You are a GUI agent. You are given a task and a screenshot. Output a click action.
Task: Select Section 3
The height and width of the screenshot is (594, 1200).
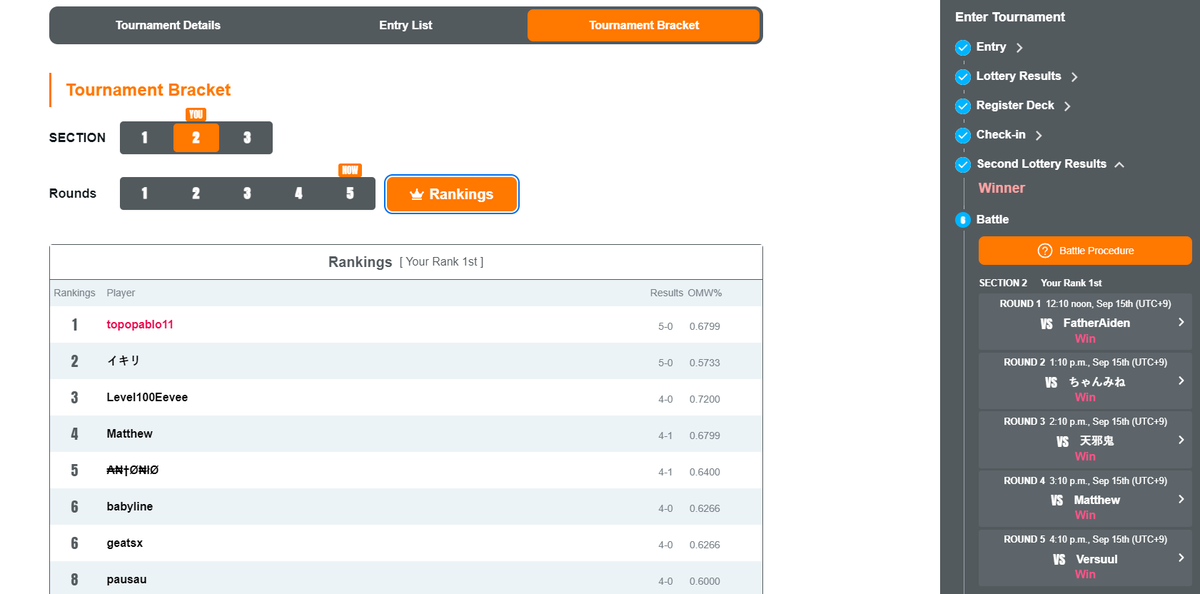pos(247,138)
